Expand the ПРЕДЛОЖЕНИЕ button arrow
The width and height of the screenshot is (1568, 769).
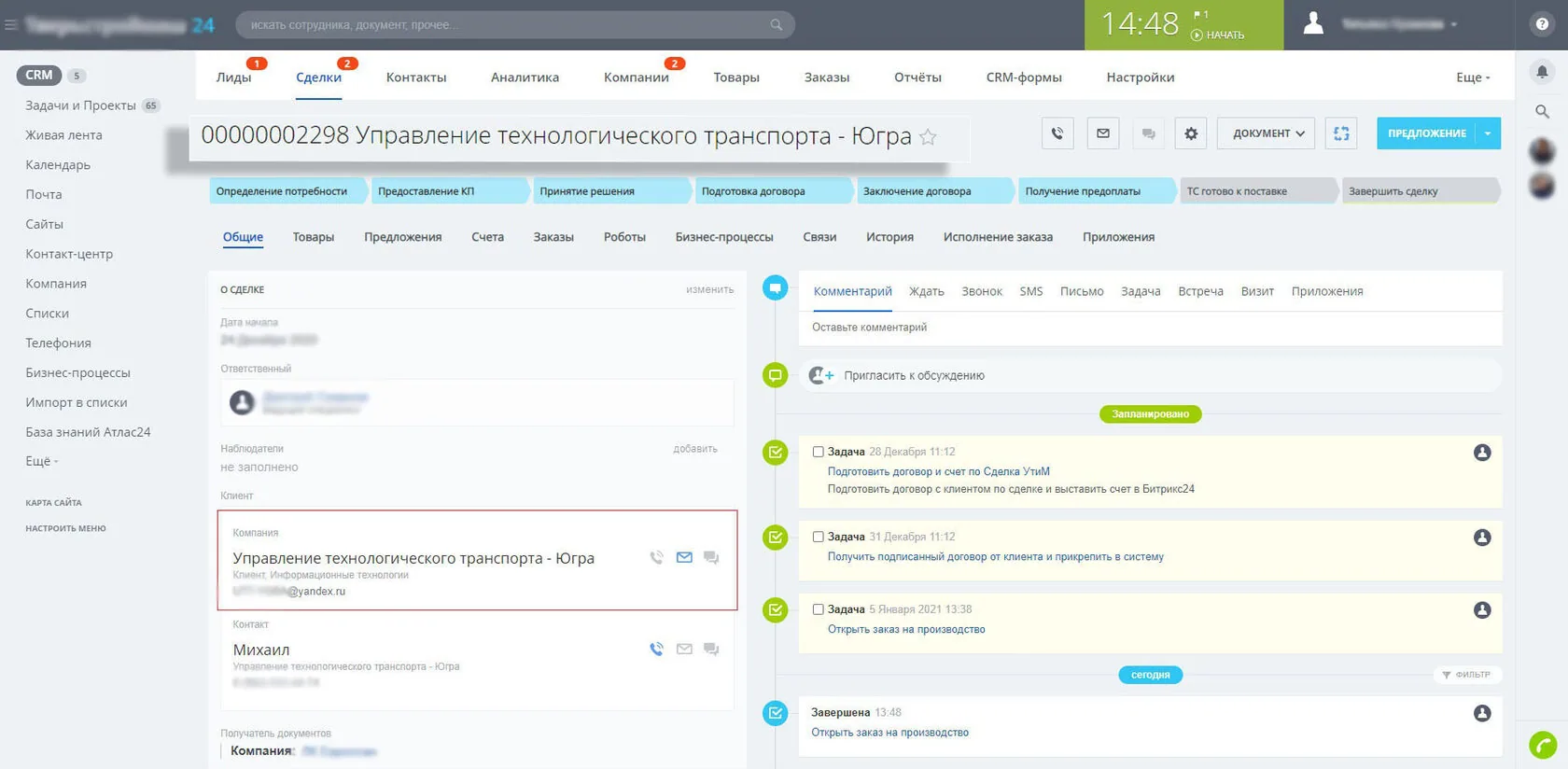(1488, 133)
